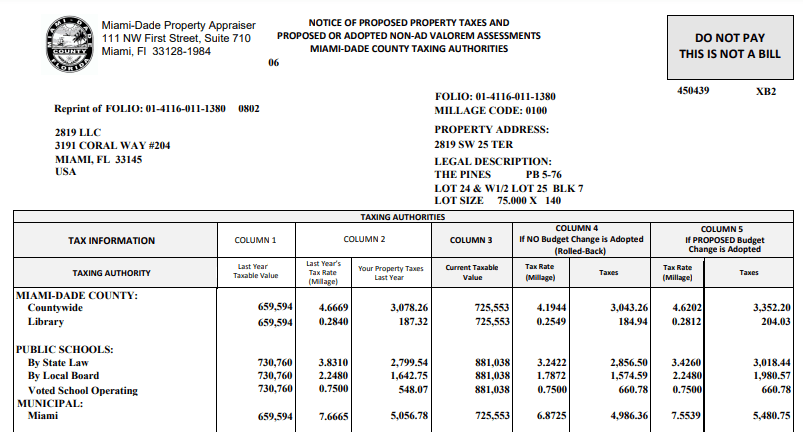
Task: Click Library proposed taxes '204.03'
Action: click(775, 322)
